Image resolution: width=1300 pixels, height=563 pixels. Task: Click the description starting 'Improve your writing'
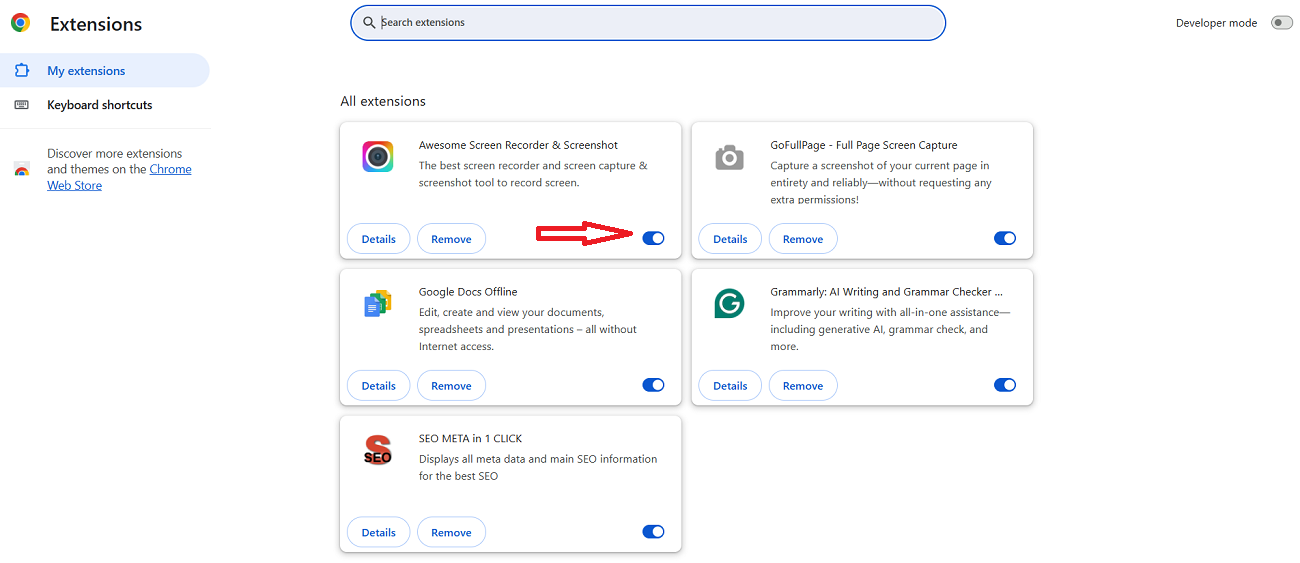coord(890,329)
